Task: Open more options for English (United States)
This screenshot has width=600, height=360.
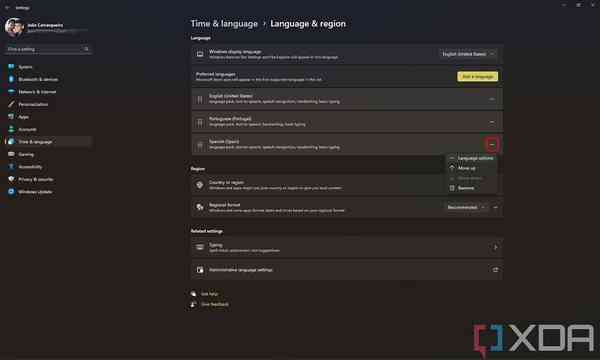Action: coord(492,99)
